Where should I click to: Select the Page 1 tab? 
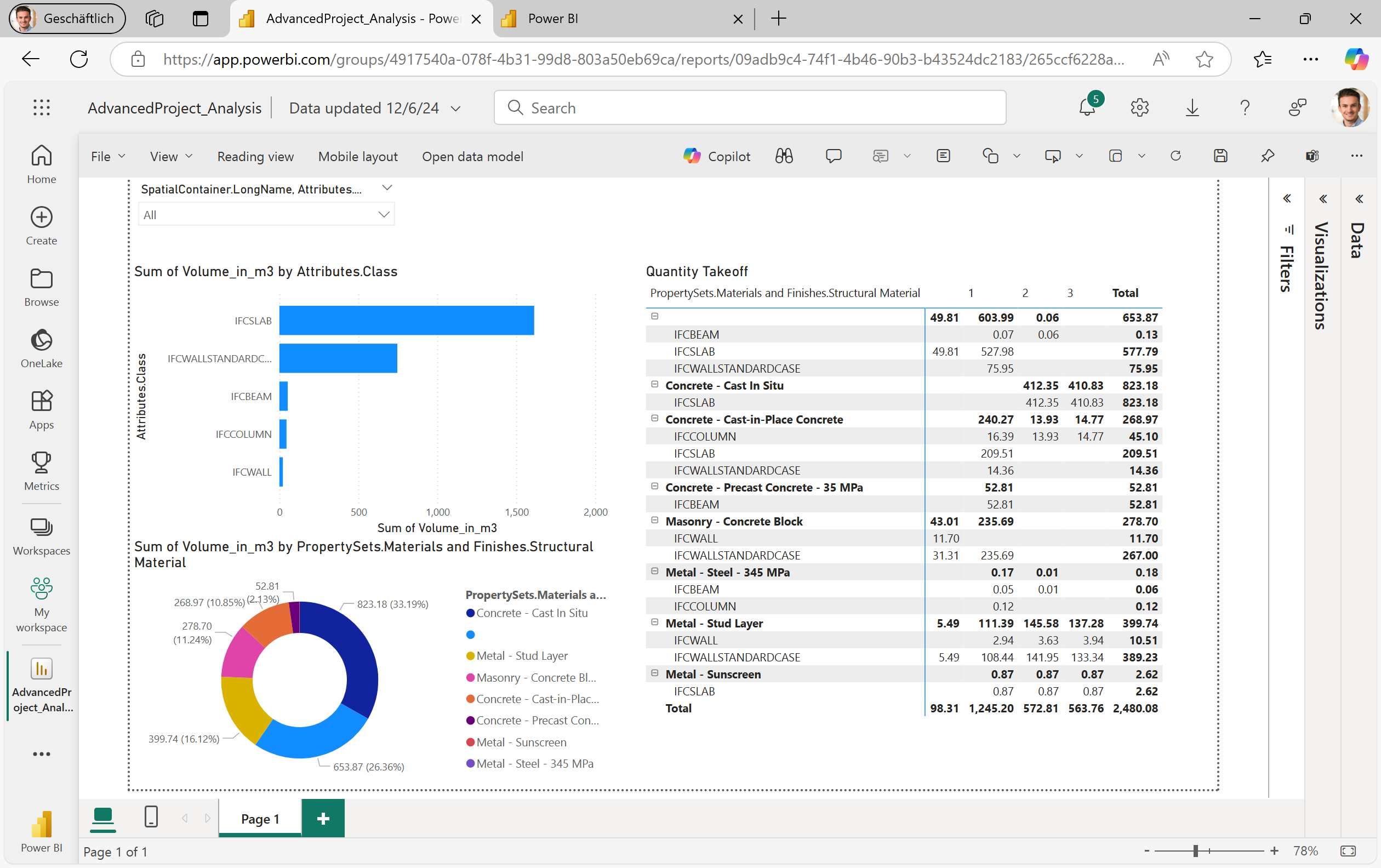[x=260, y=818]
